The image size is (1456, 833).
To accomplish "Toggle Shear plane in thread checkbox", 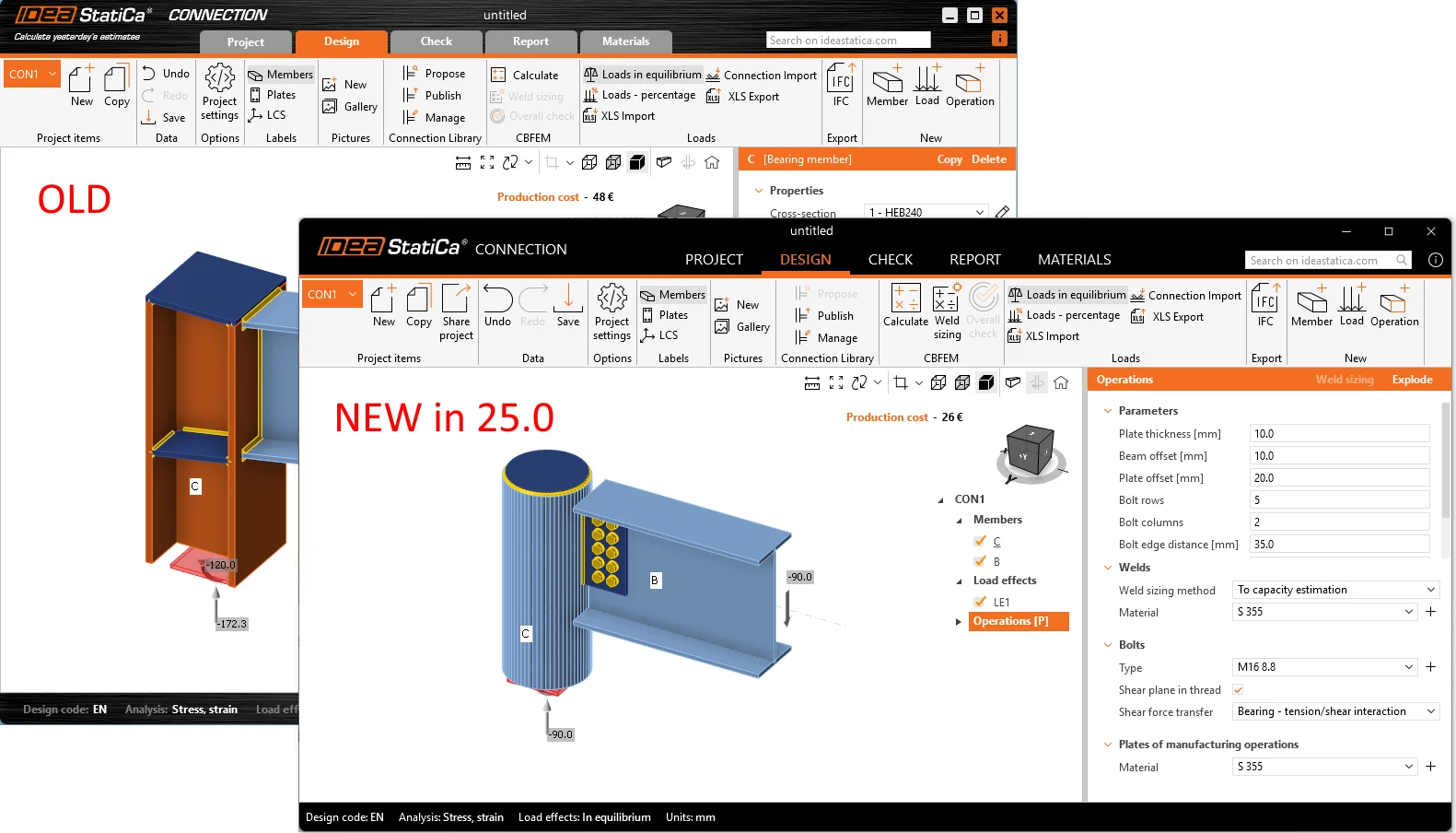I will pos(1238,690).
